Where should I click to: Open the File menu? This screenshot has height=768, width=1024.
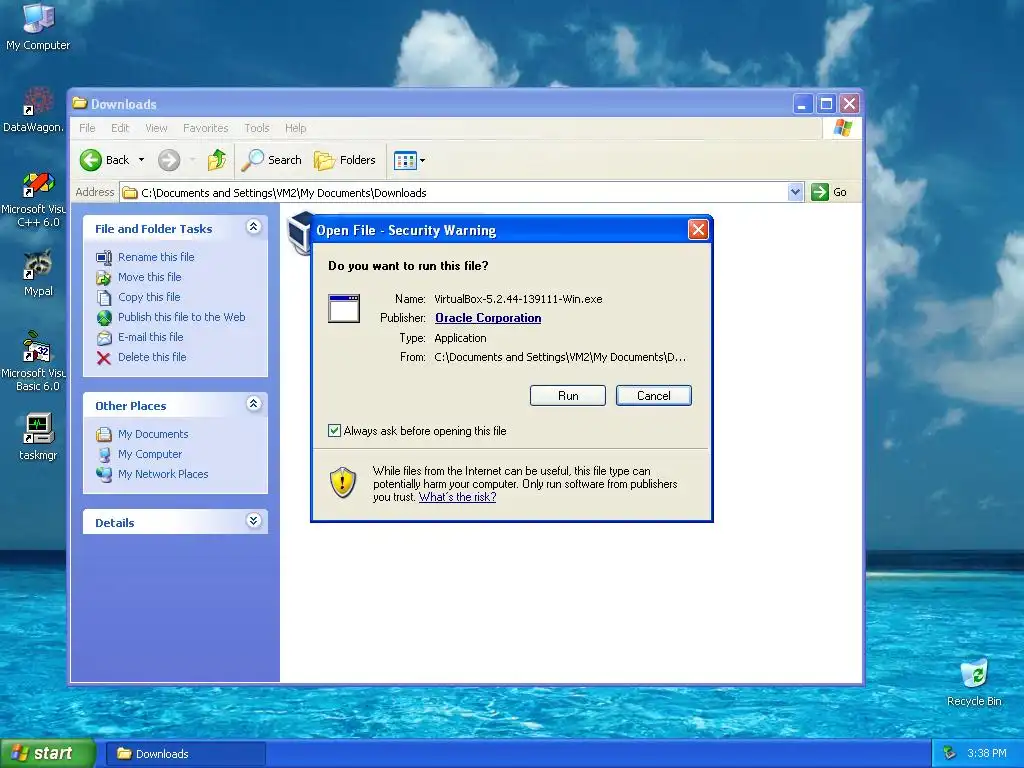pyautogui.click(x=87, y=128)
